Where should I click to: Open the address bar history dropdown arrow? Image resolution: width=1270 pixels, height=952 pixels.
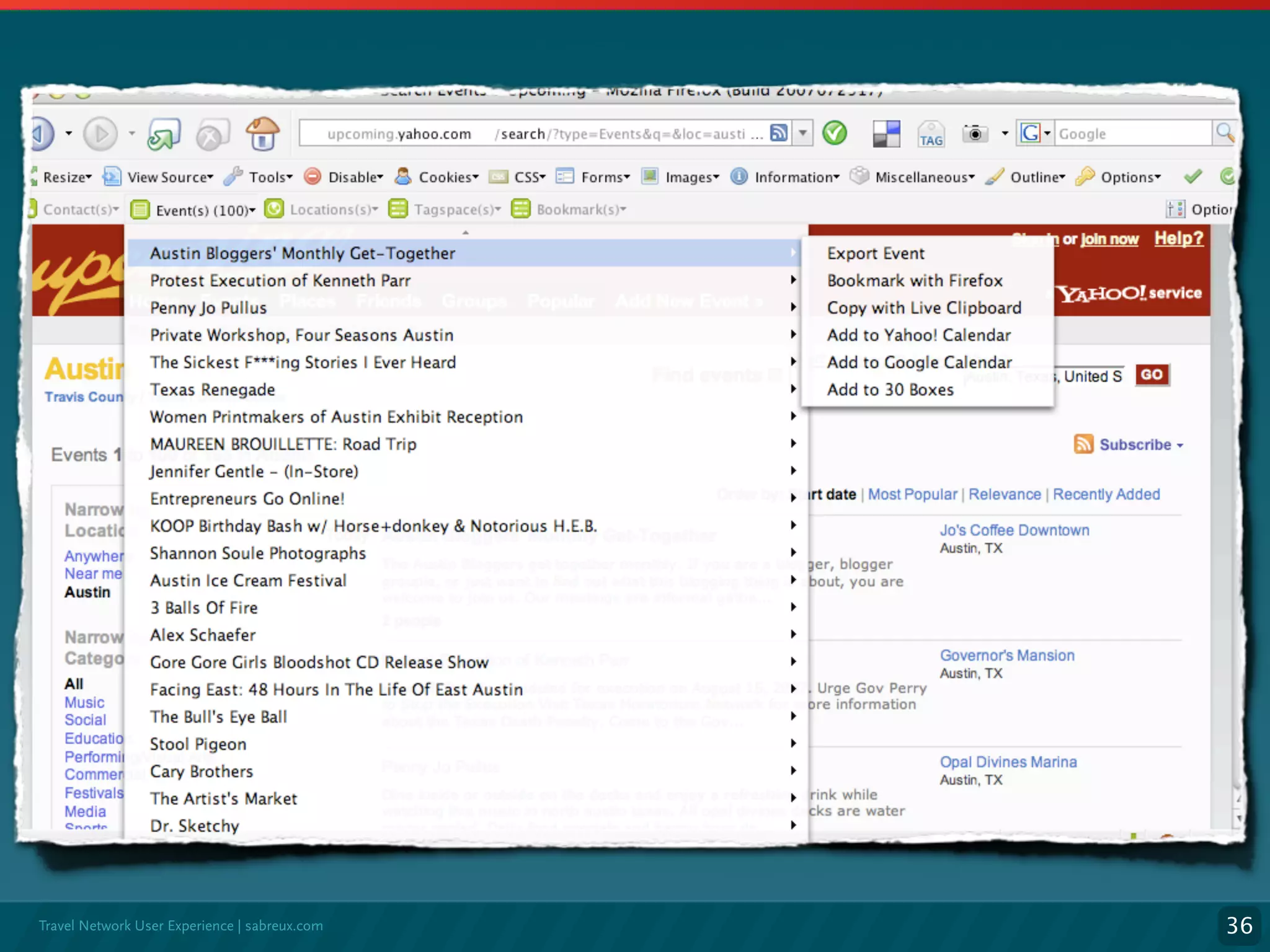tap(803, 133)
